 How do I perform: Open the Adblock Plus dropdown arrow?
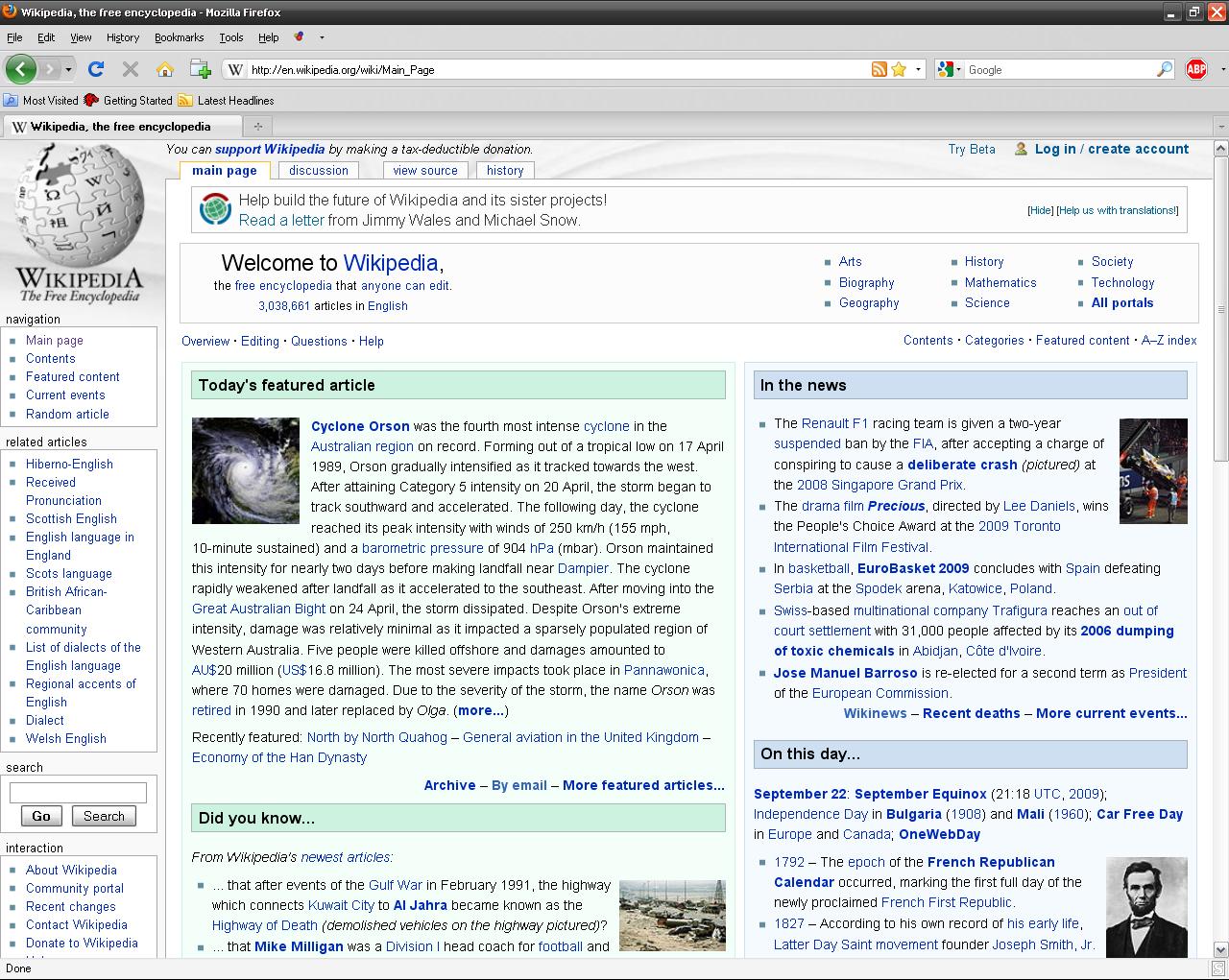pos(1222,69)
